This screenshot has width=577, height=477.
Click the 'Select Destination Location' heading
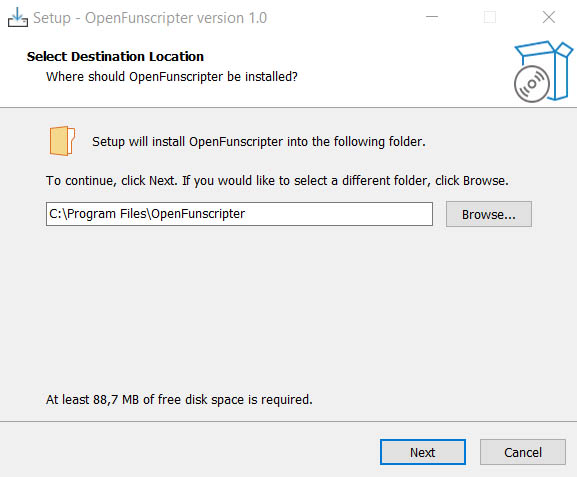(x=115, y=57)
